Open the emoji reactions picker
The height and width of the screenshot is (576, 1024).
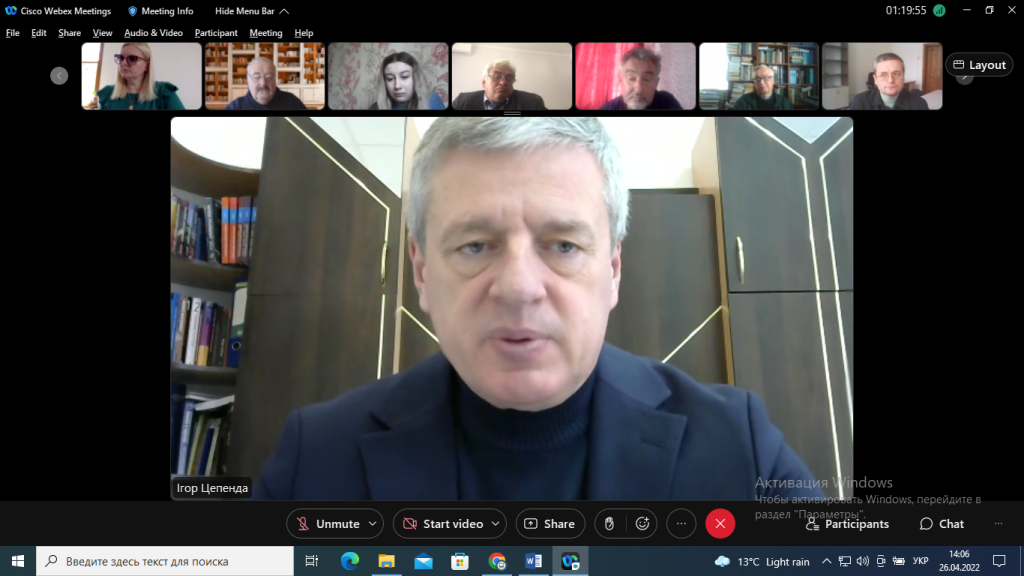643,523
